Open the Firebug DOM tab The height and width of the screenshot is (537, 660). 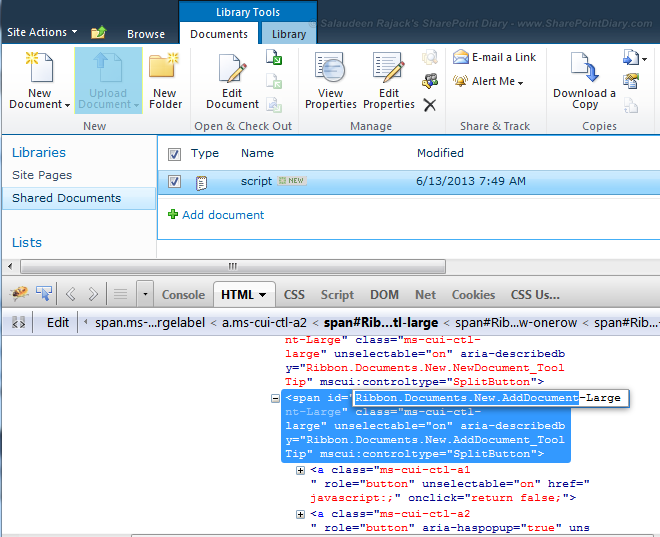click(384, 295)
